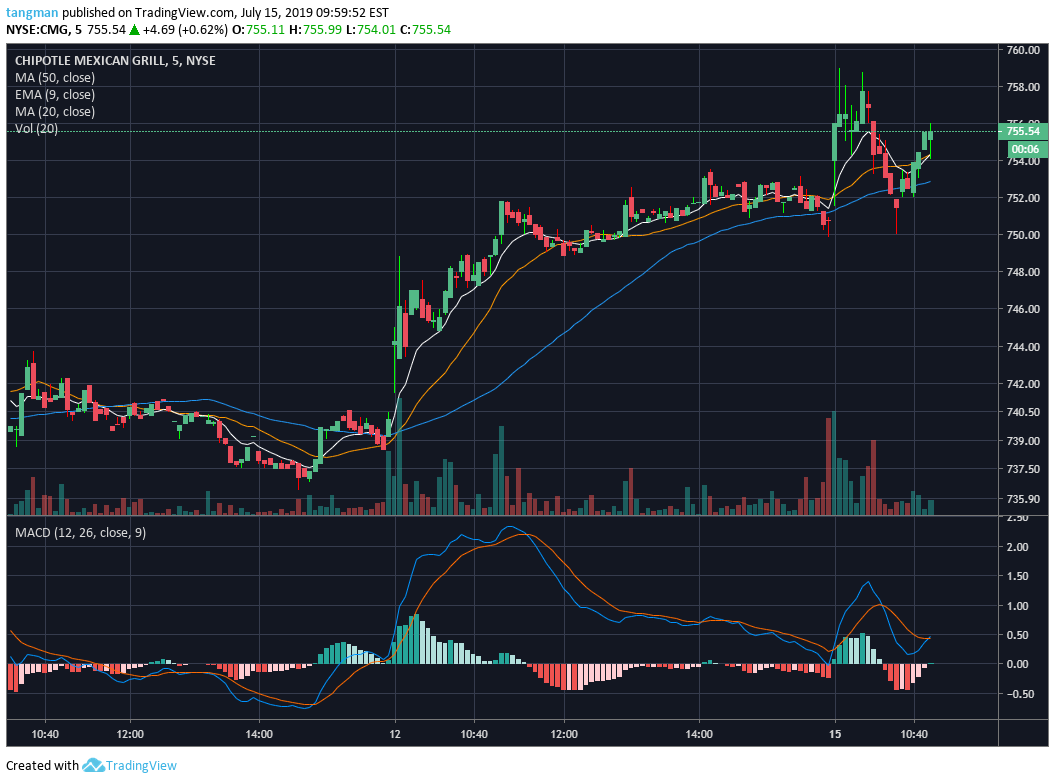The image size is (1055, 783).
Task: Click the 760.00 price axis label
Action: coord(1023,50)
